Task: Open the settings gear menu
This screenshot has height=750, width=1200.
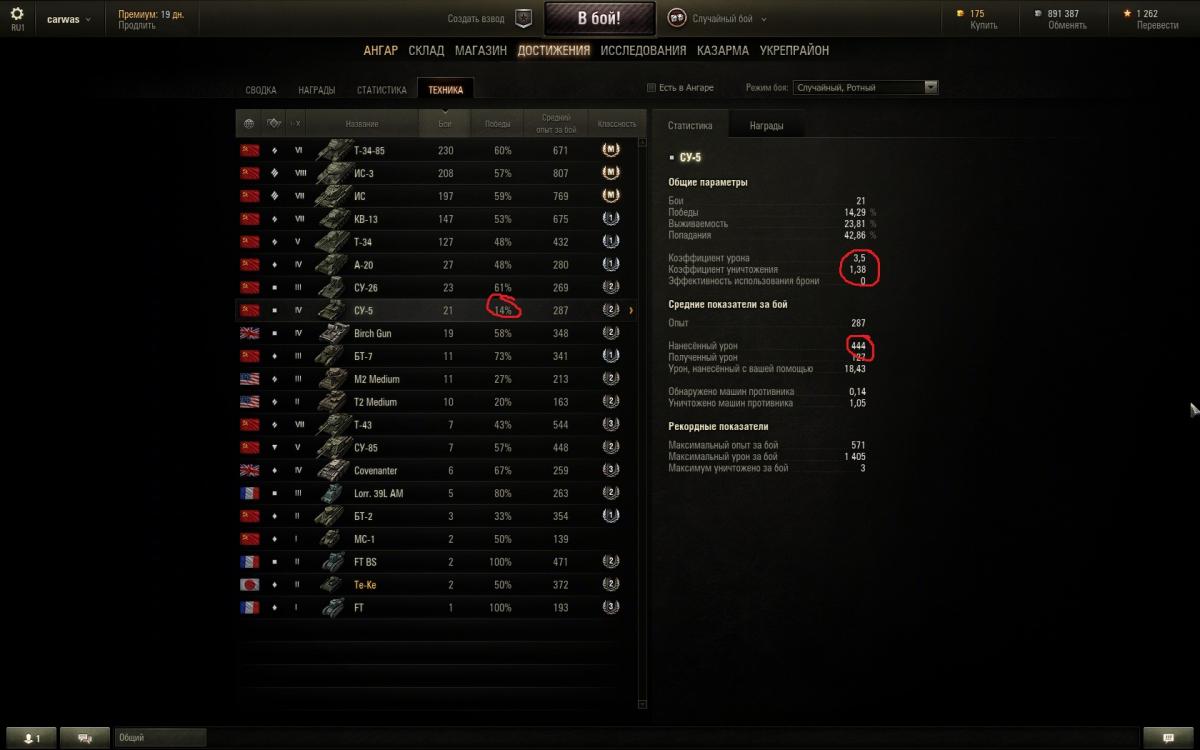Action: tap(17, 14)
